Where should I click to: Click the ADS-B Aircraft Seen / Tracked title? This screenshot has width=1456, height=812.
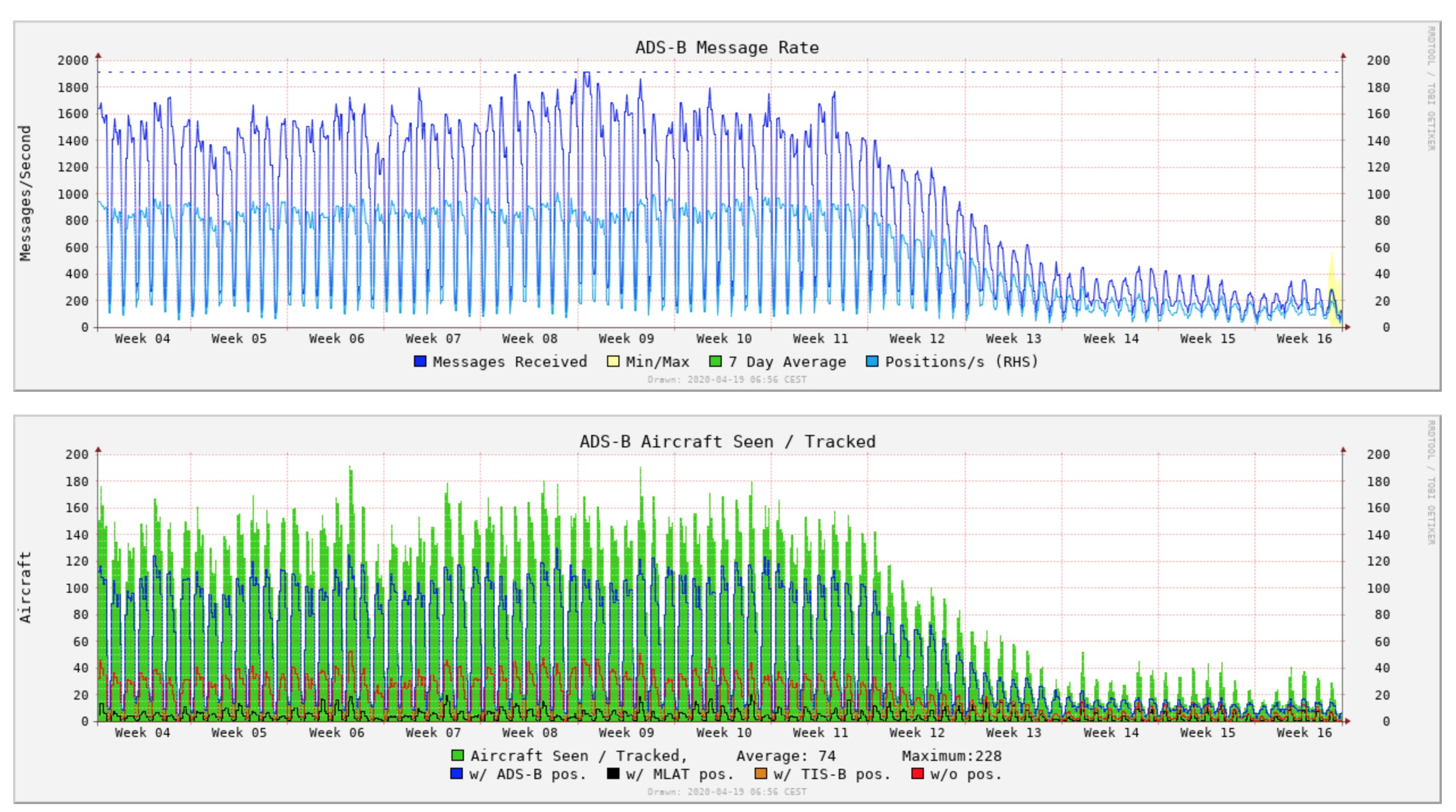[x=727, y=442]
